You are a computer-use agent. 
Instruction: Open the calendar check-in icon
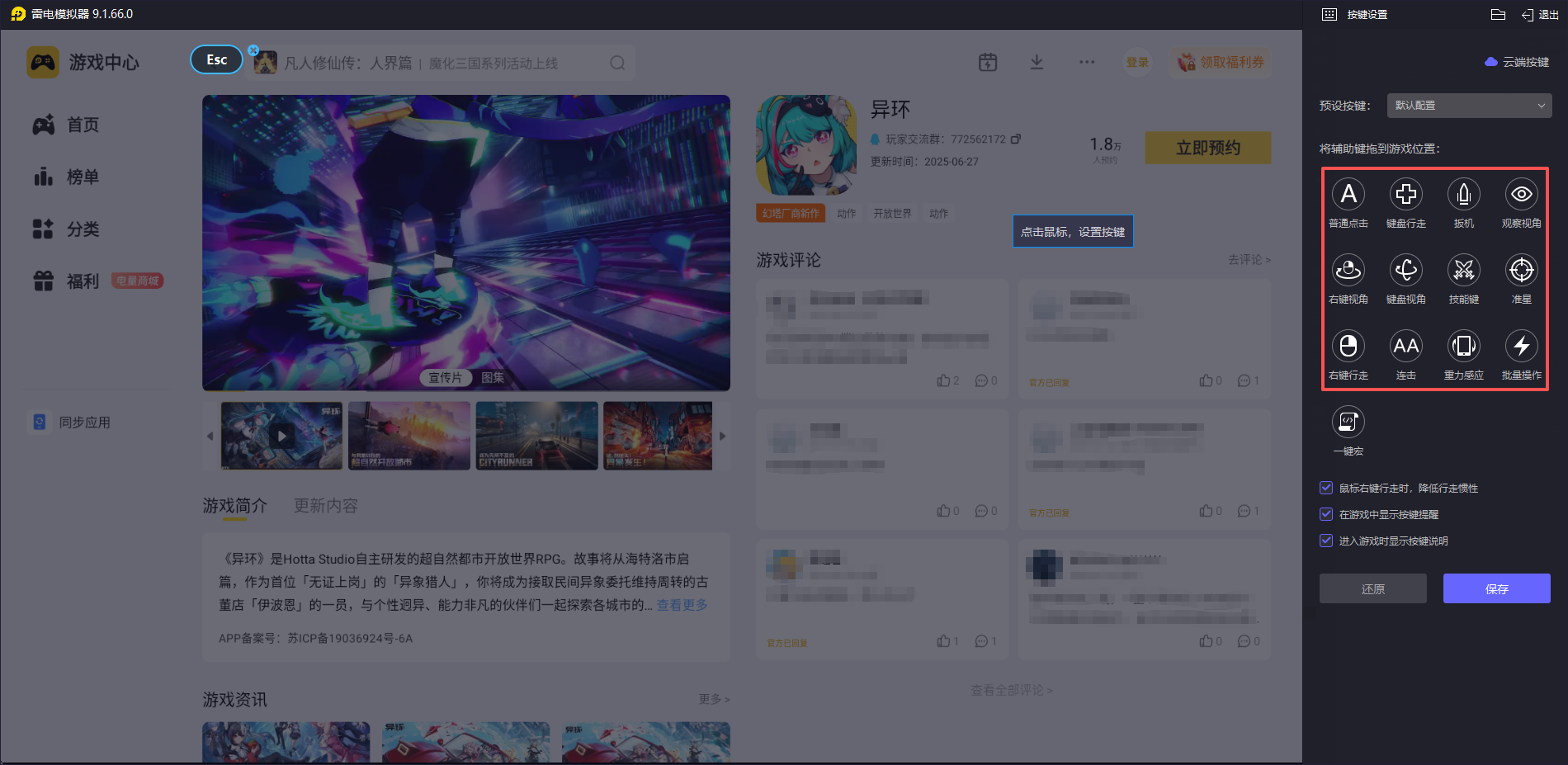(988, 62)
